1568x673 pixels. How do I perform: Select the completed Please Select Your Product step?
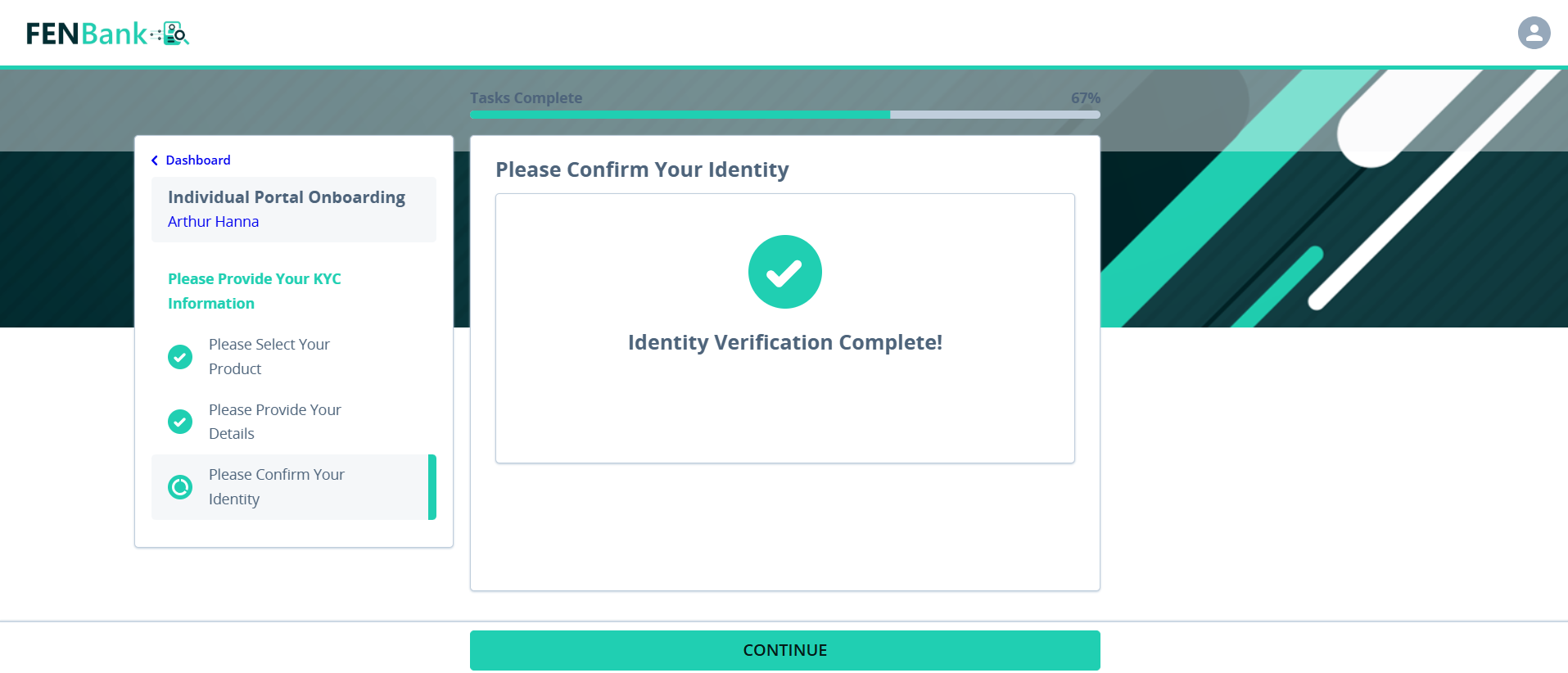tap(269, 357)
